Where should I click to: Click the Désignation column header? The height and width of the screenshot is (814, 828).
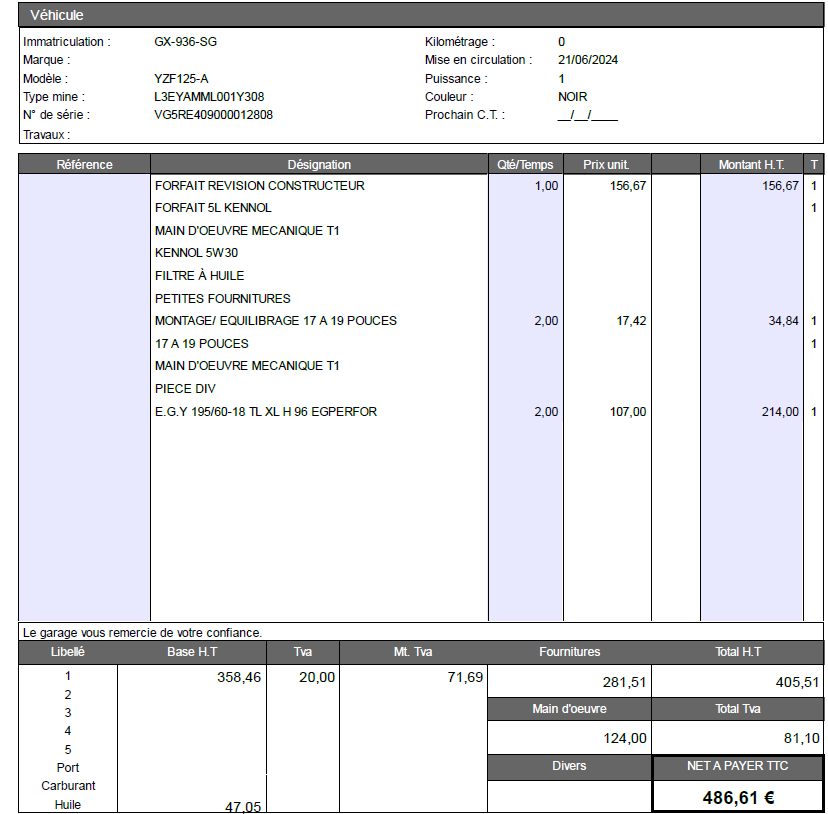click(x=319, y=164)
